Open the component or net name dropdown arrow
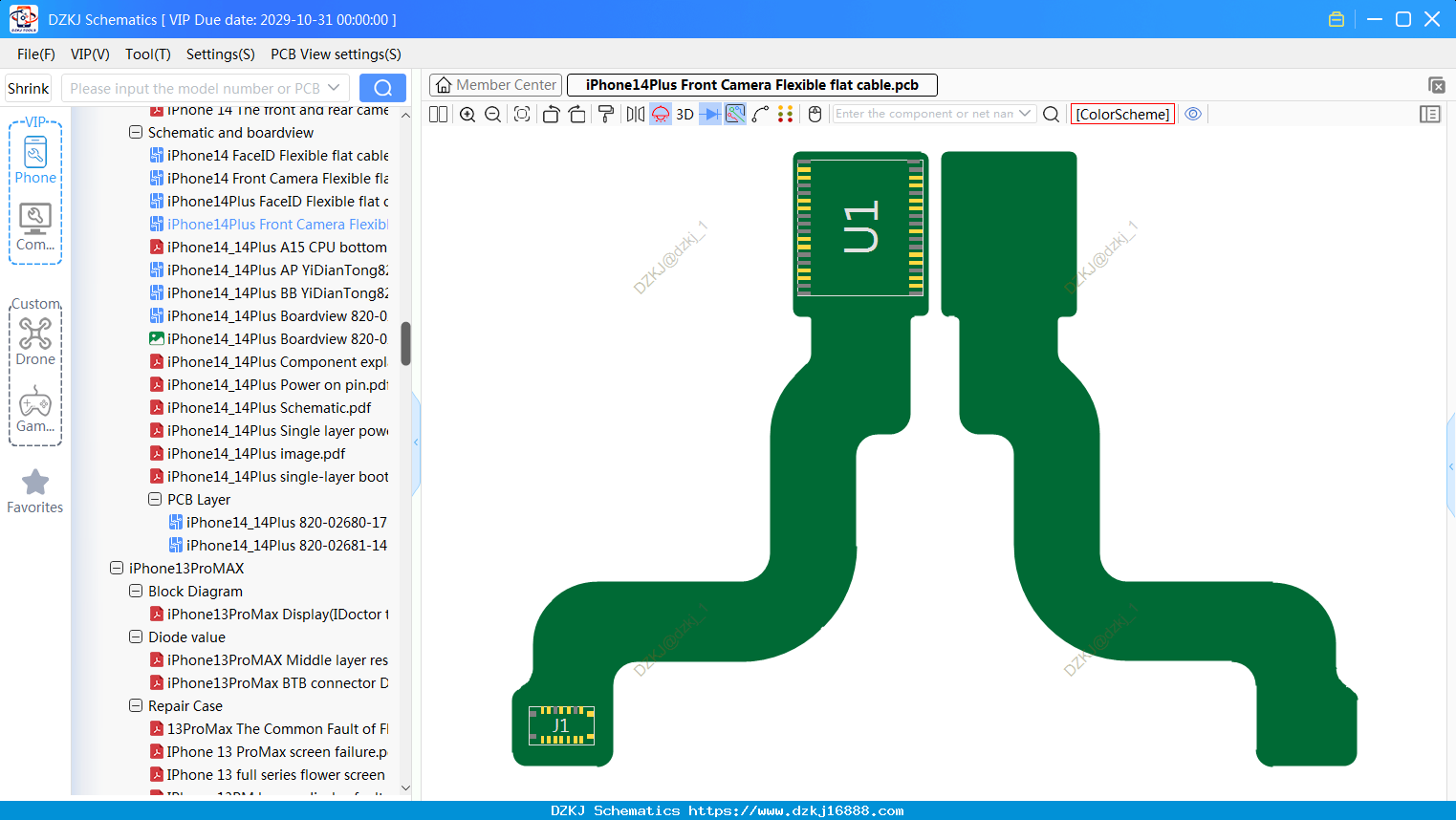 [x=1025, y=114]
